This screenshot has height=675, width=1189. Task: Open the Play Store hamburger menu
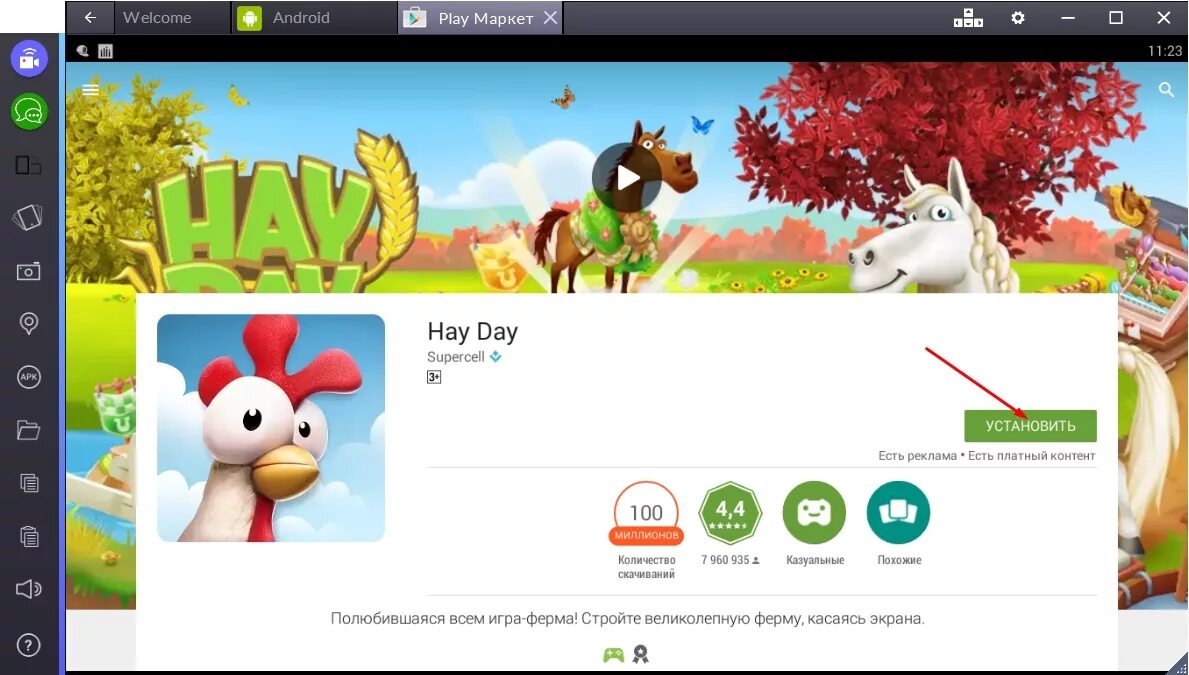pos(90,89)
